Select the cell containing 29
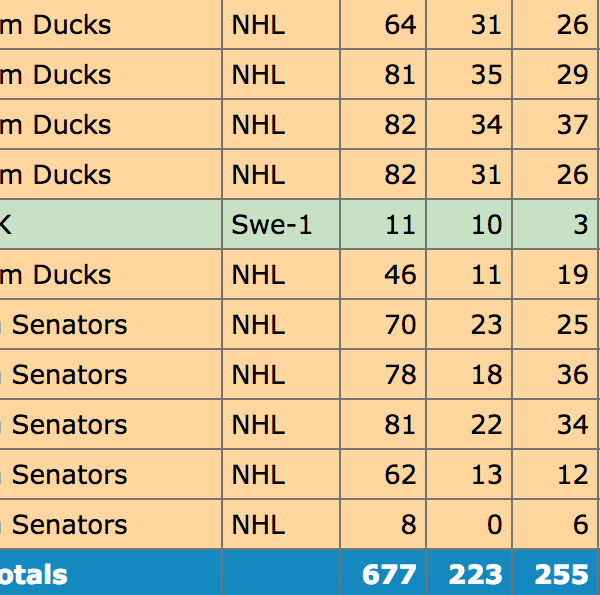The image size is (600, 595). pos(573,75)
